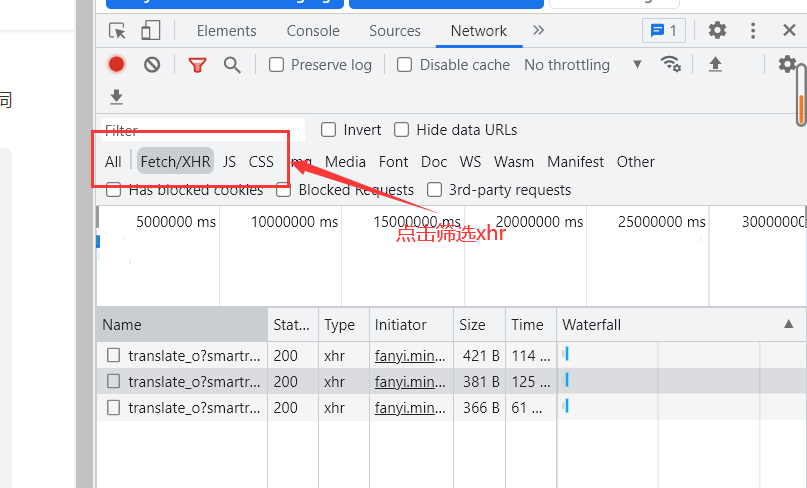
Task: Toggle the red filter funnel icon
Action: tap(197, 65)
